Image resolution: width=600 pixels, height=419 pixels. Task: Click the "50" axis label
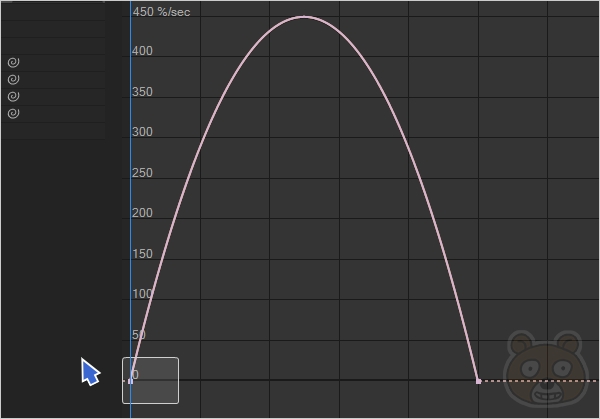(x=139, y=335)
